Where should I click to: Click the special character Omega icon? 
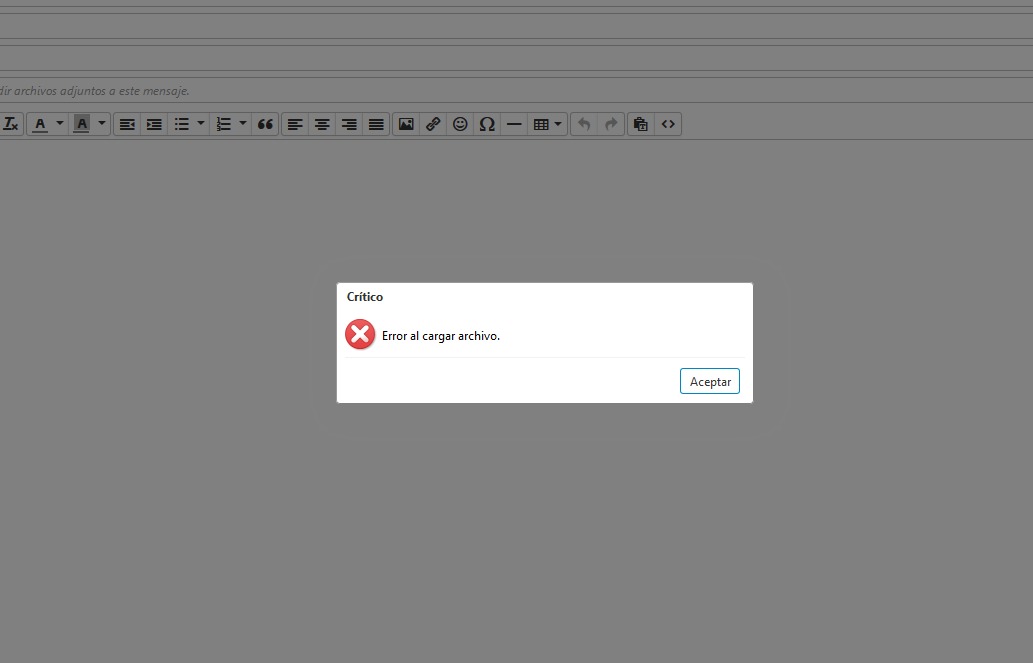pos(487,124)
